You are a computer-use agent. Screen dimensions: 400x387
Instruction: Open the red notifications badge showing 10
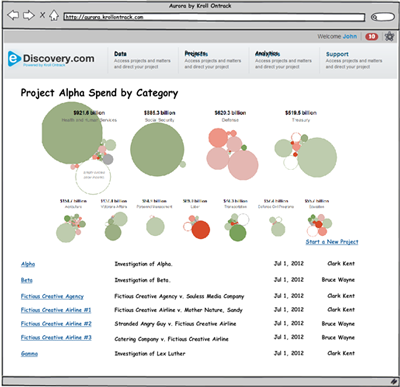coord(372,36)
